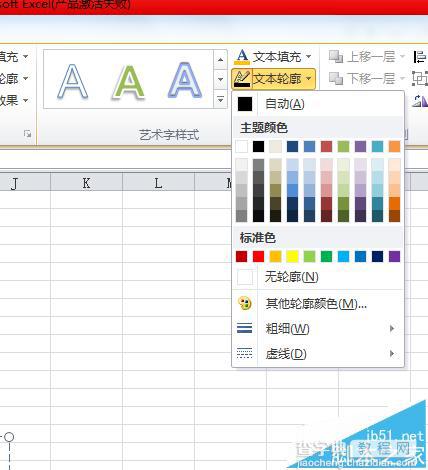Viewport: 428px width, 470px height.
Task: Pick the olive green theme color swatch
Action: click(x=343, y=146)
